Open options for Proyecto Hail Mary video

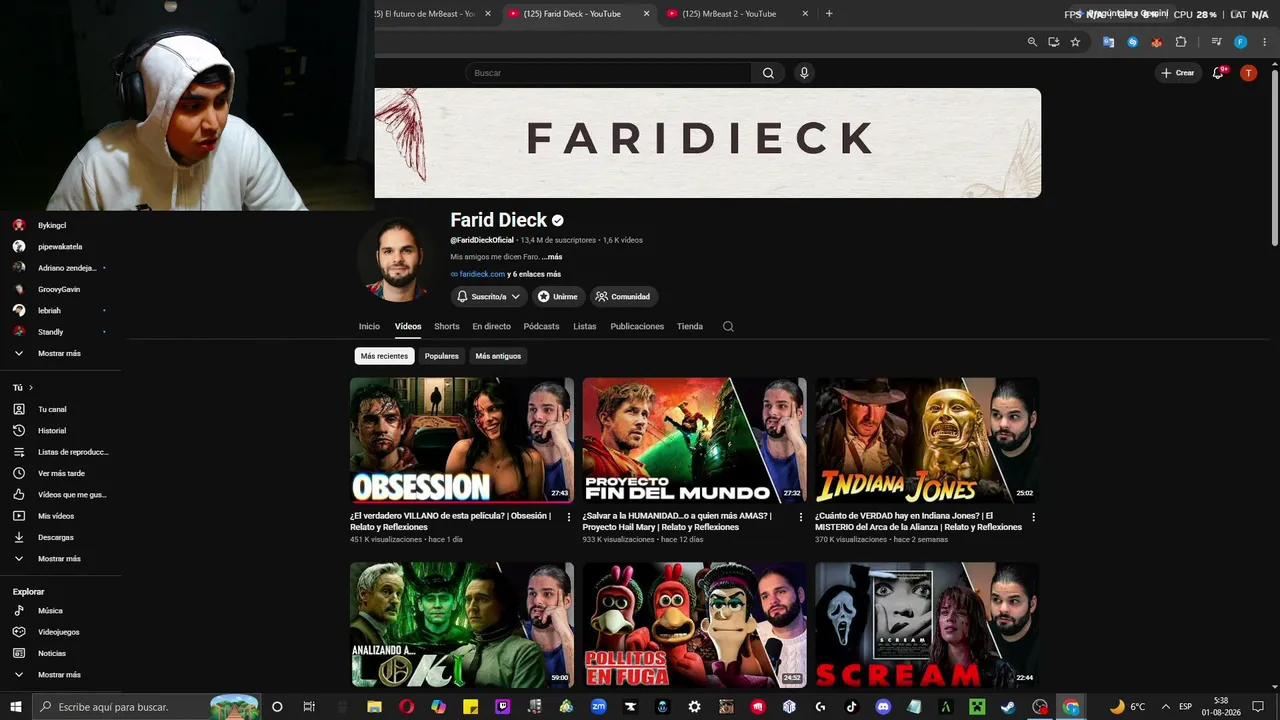[801, 517]
